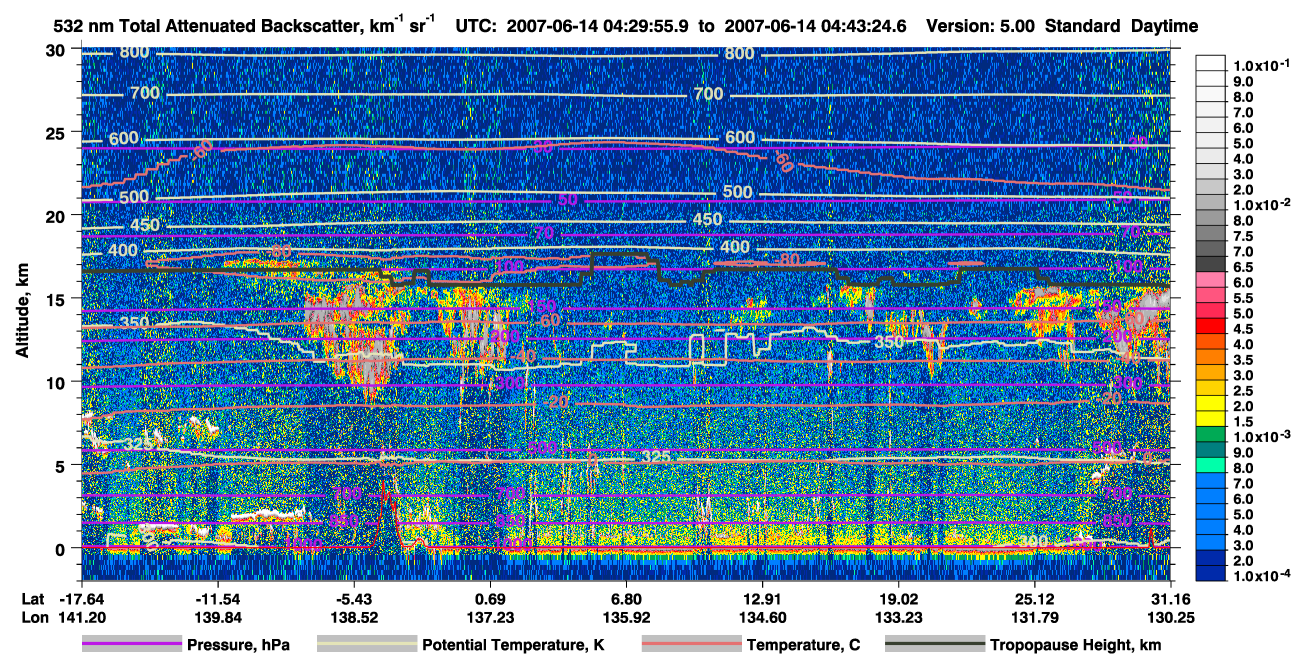The image size is (1300, 667).
Task: Click latitude value 0.69
Action: [x=490, y=598]
